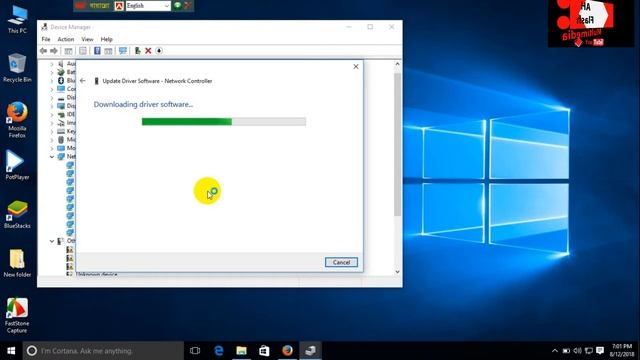
Task: Select the Keyboards icon in device tree
Action: click(x=61, y=131)
